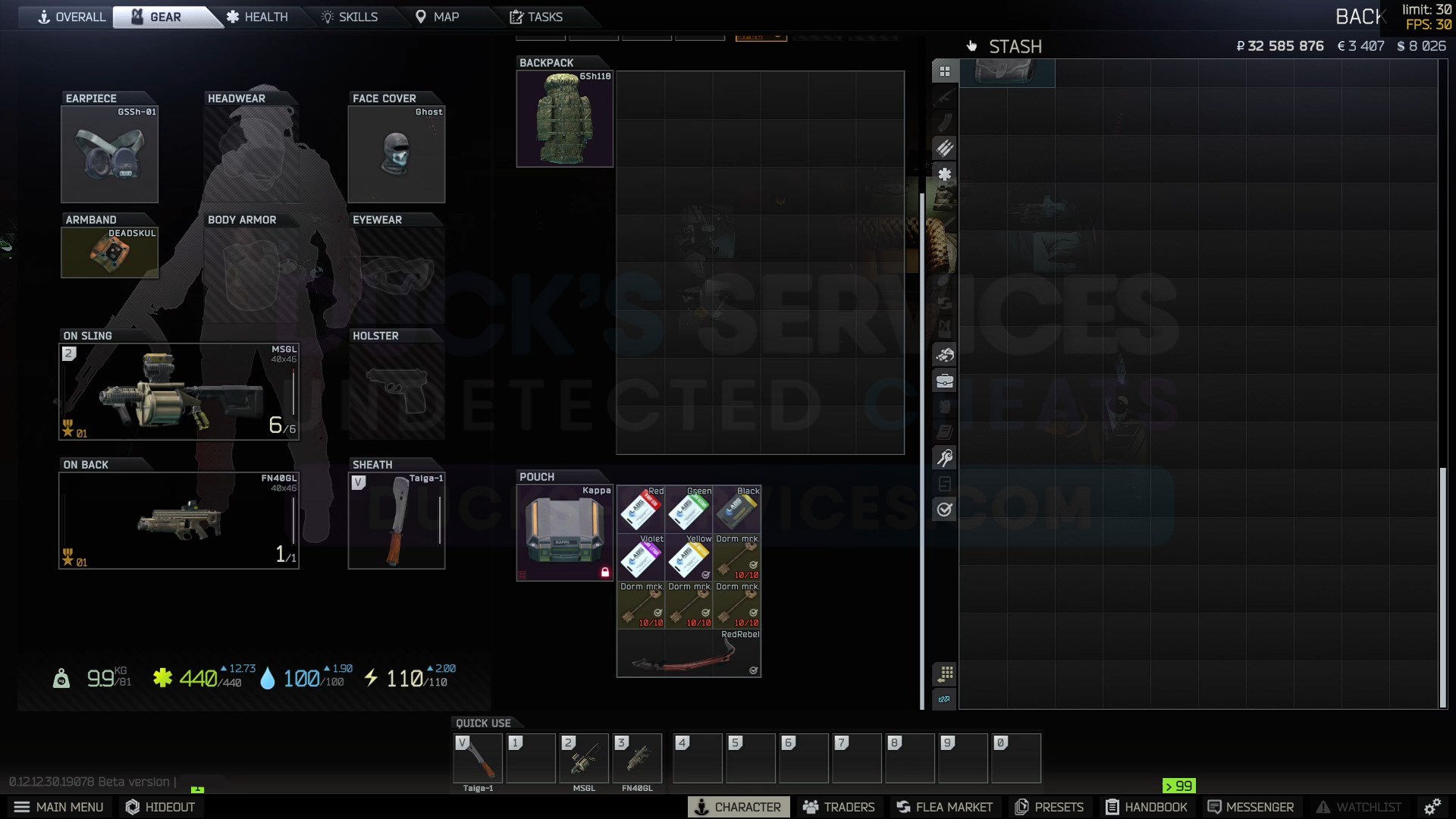Viewport: 1456px width, 819px height.
Task: Click empty EYEWEAR slot
Action: click(397, 276)
